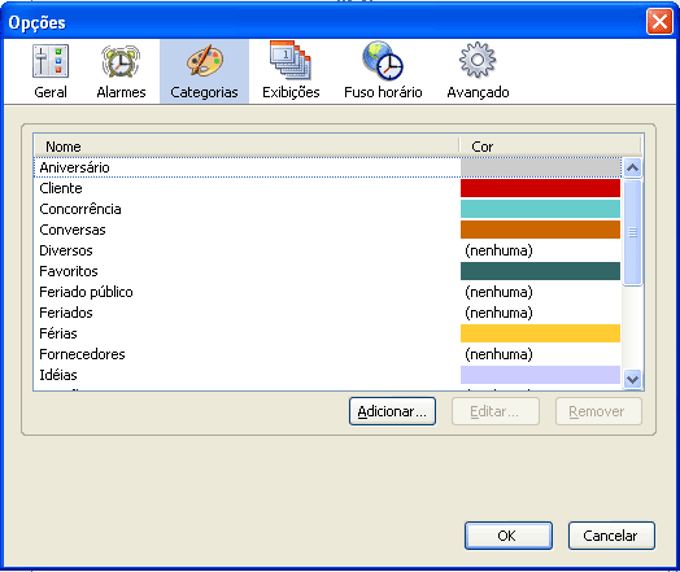Click the yellow swatch for Férias
This screenshot has width=680, height=572.
coord(540,333)
